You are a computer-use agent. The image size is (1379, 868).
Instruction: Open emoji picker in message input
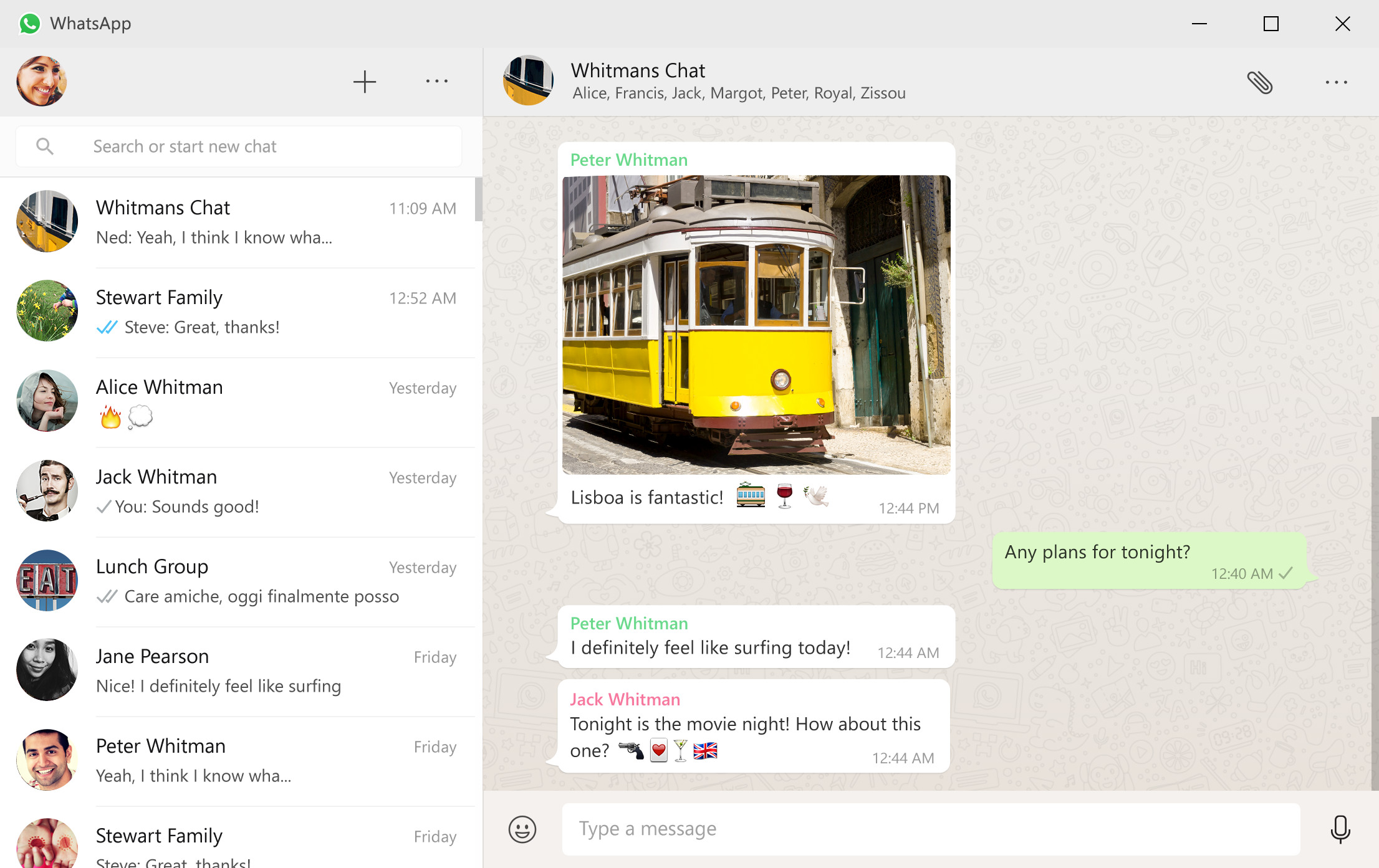523,828
